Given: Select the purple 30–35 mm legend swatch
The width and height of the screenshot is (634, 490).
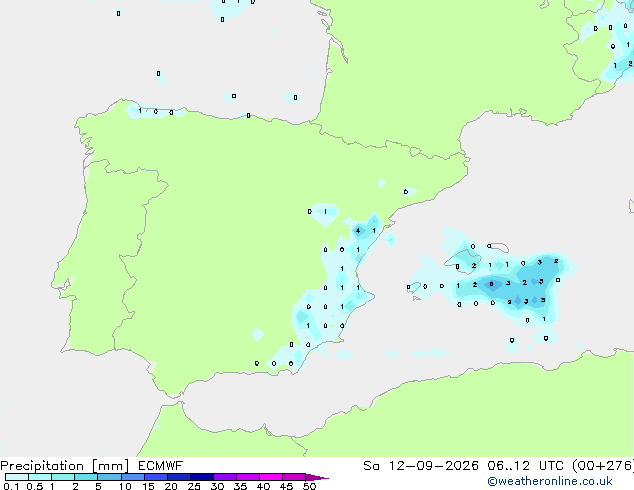Looking at the screenshot, I should [x=225, y=477].
